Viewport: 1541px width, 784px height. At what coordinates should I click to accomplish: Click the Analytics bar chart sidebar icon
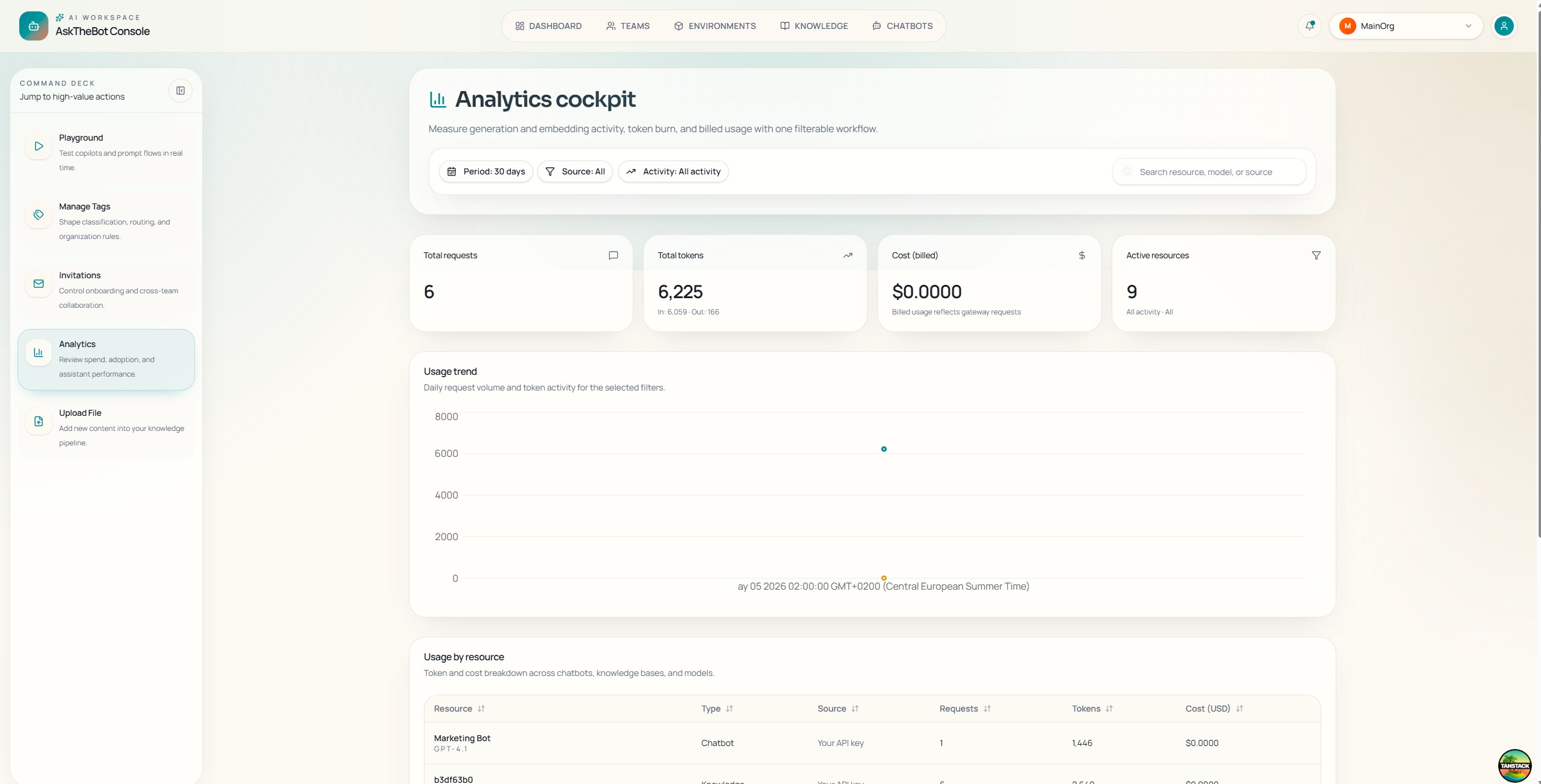pyautogui.click(x=39, y=352)
